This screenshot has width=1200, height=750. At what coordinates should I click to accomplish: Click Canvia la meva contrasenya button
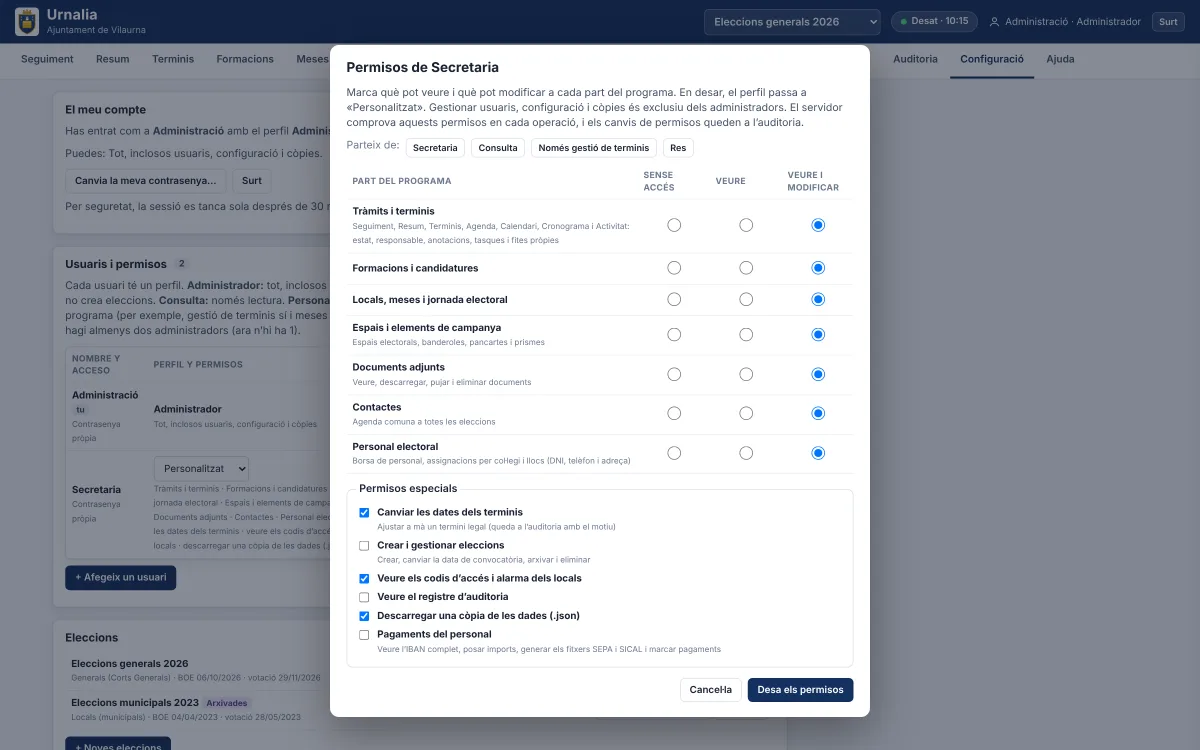(146, 181)
